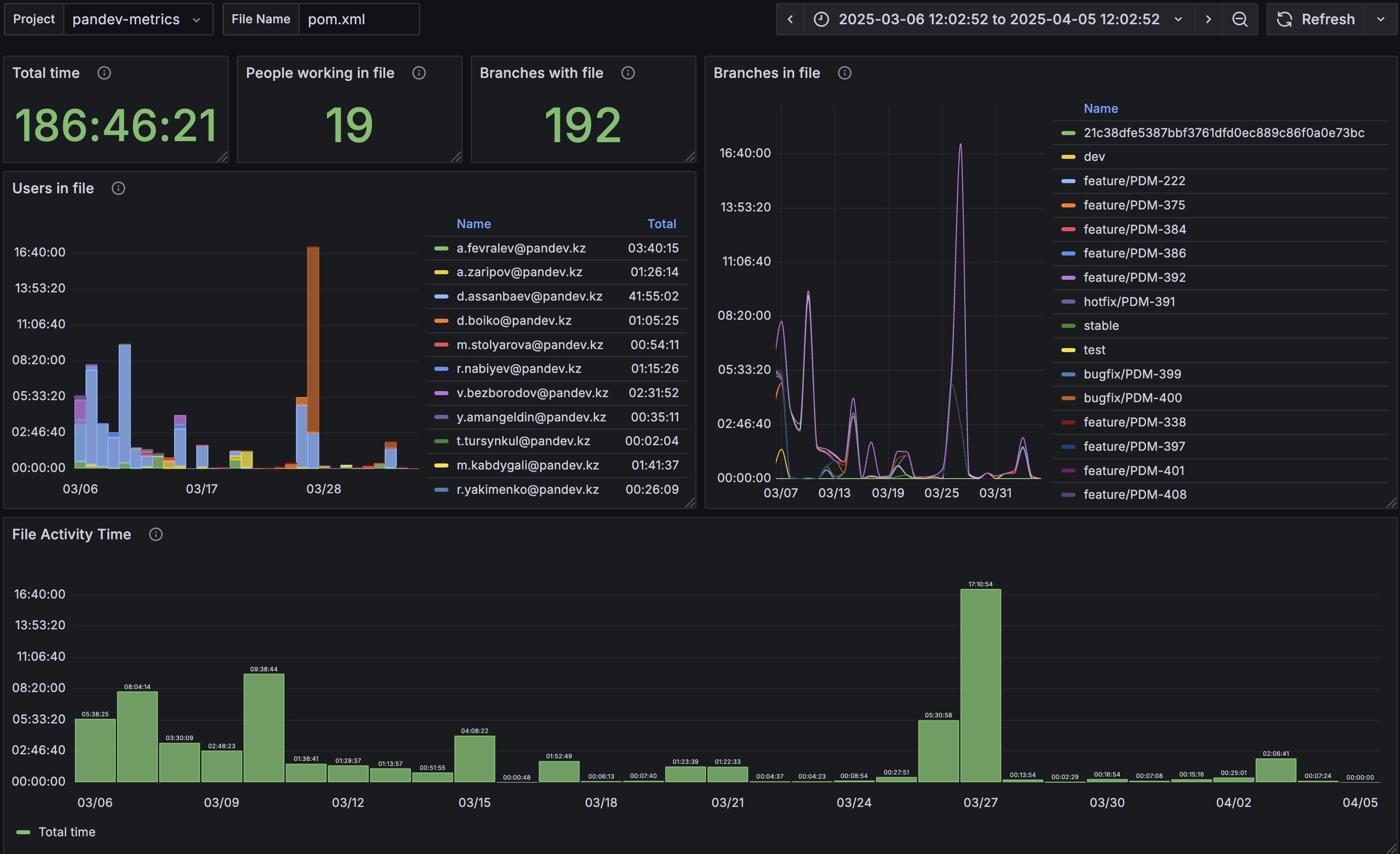
Task: Click info icon next to Total time
Action: pos(104,73)
